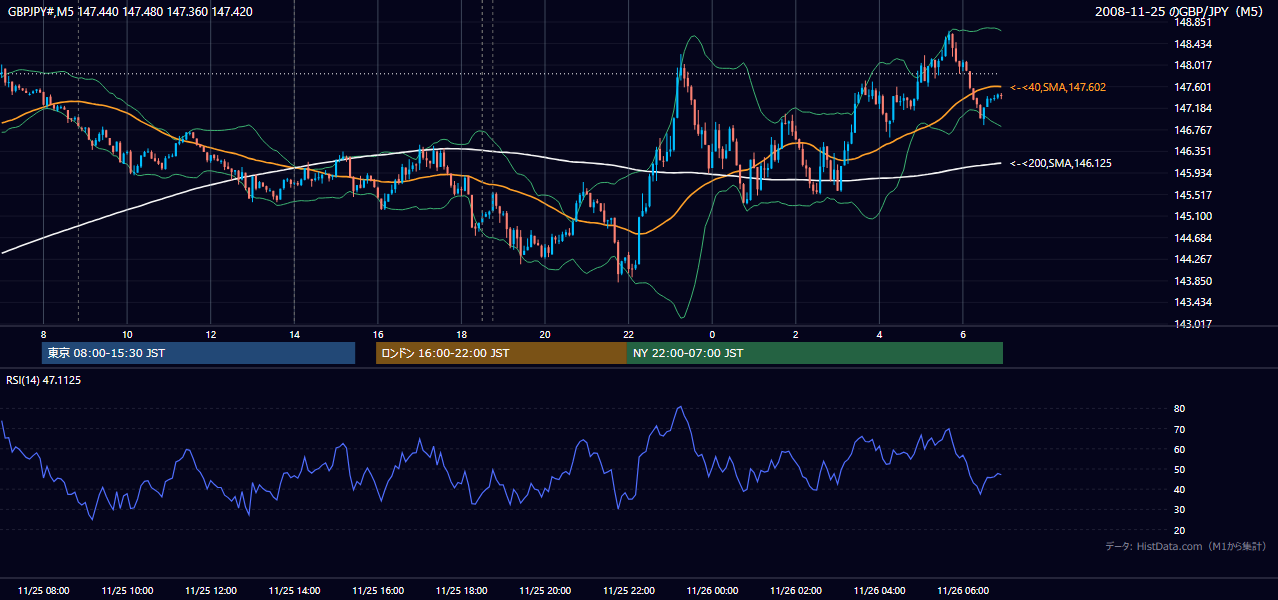Click price axis label 147.601
Image resolution: width=1278 pixels, height=600 pixels.
[1195, 87]
